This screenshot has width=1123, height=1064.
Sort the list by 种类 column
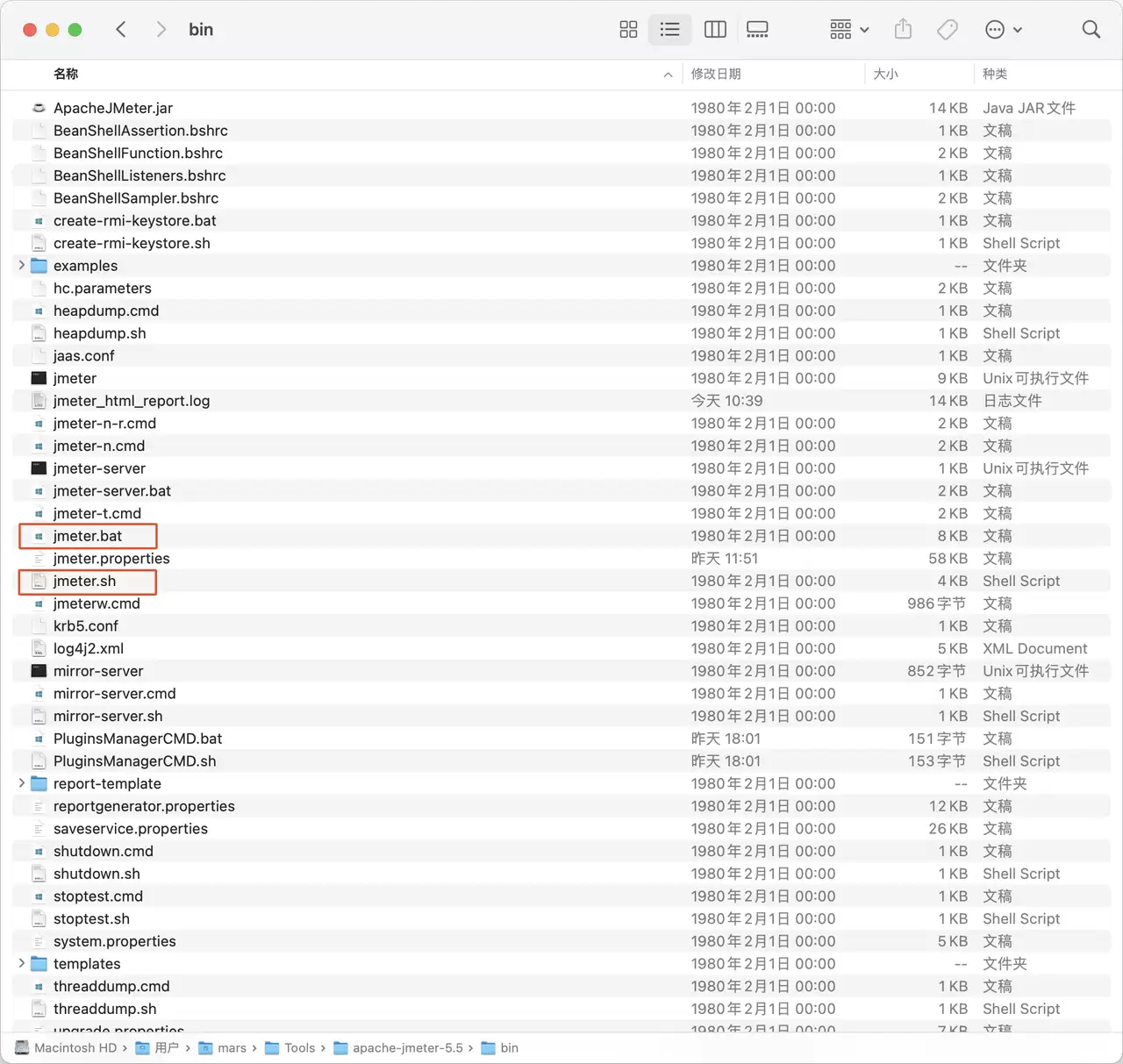coord(995,75)
